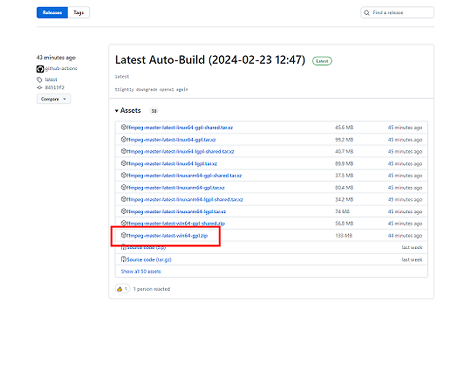Click the 34.2 MB size value
Viewport: 470px width, 392px height.
click(344, 200)
